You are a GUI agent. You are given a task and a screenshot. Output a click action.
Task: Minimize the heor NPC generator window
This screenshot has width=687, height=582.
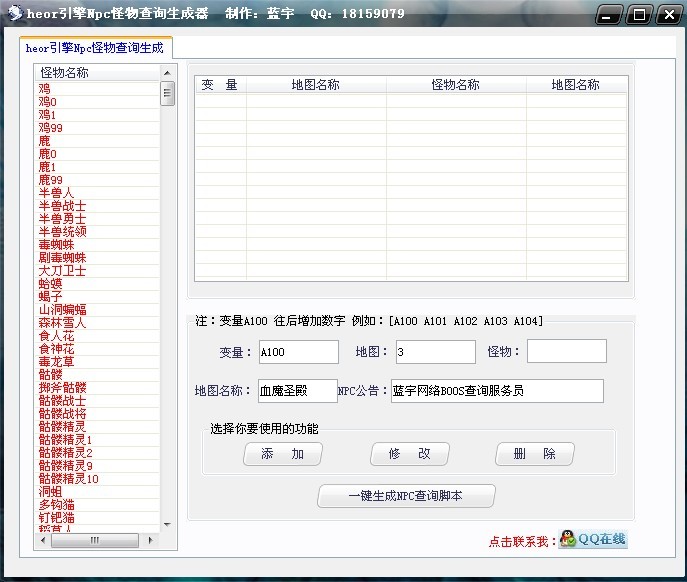[x=612, y=14]
